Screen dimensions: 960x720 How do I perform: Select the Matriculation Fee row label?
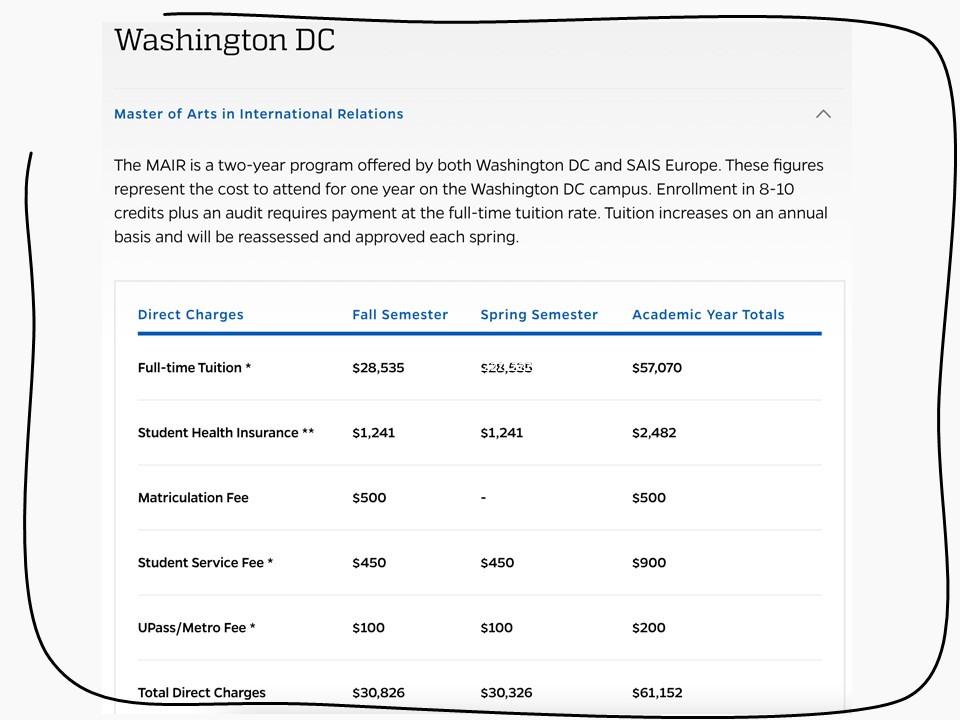tap(193, 498)
